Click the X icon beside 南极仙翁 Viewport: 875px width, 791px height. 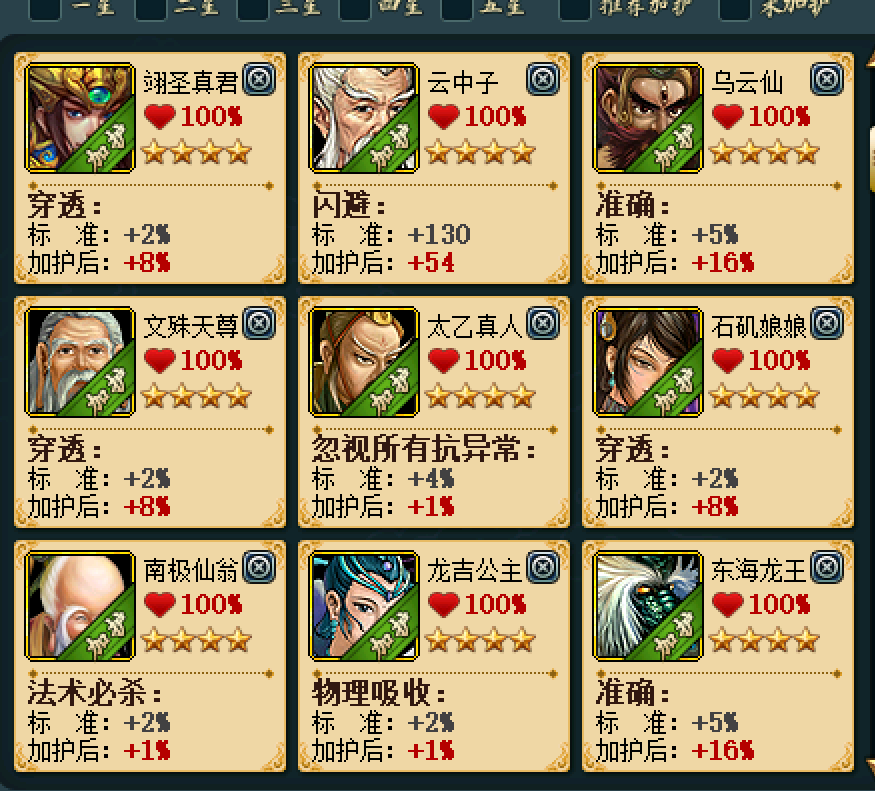tap(259, 567)
